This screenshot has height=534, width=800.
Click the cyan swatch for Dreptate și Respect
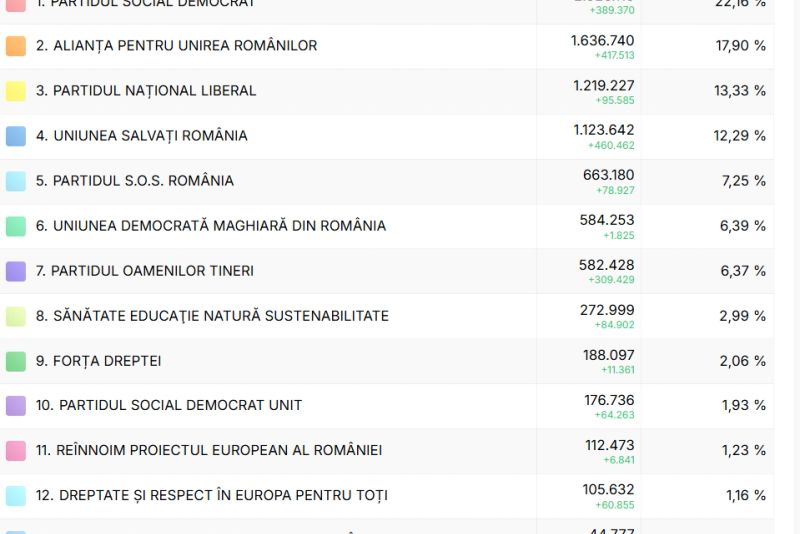[x=16, y=496]
